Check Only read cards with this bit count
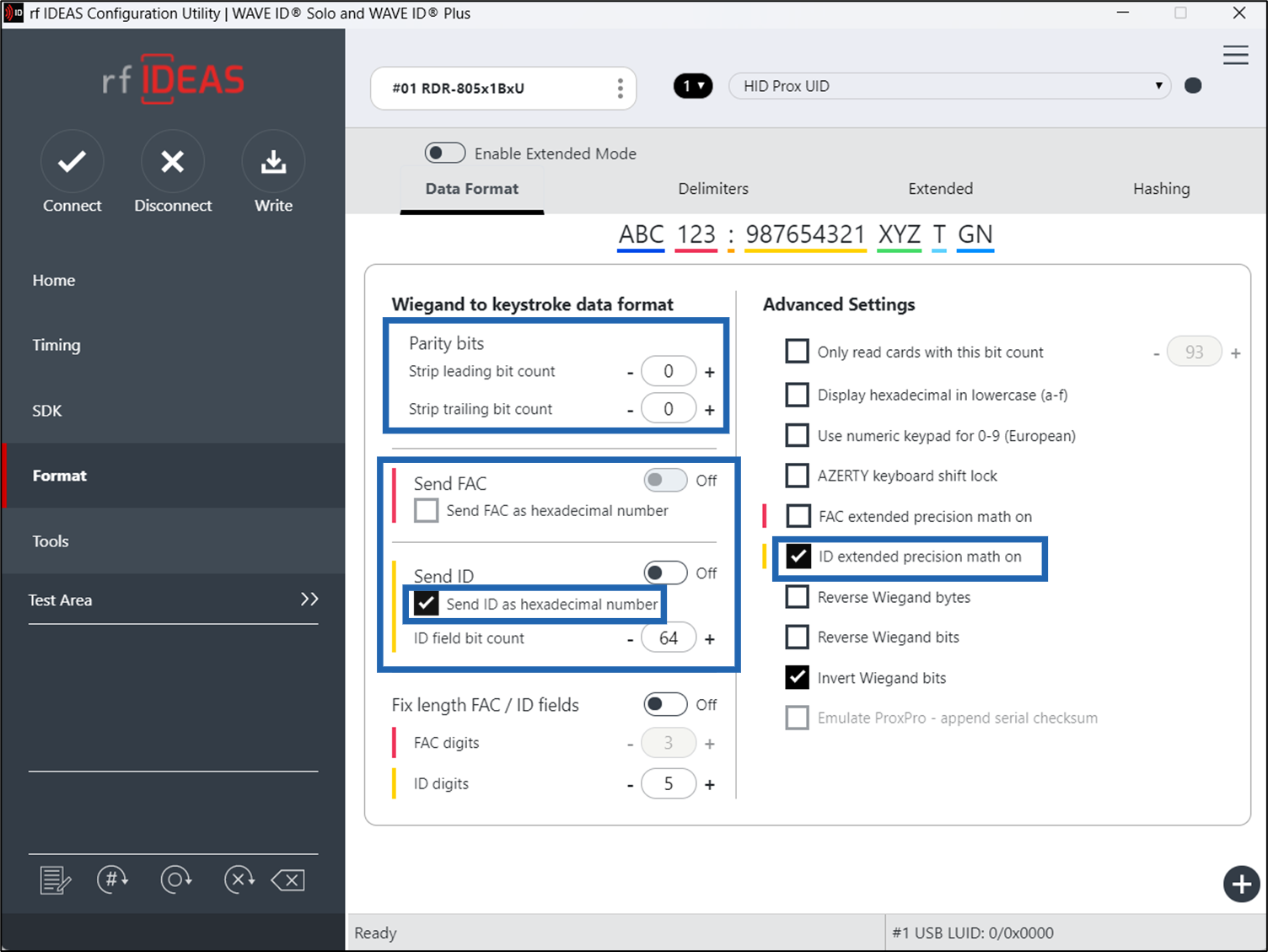The height and width of the screenshot is (952, 1268). coord(797,351)
